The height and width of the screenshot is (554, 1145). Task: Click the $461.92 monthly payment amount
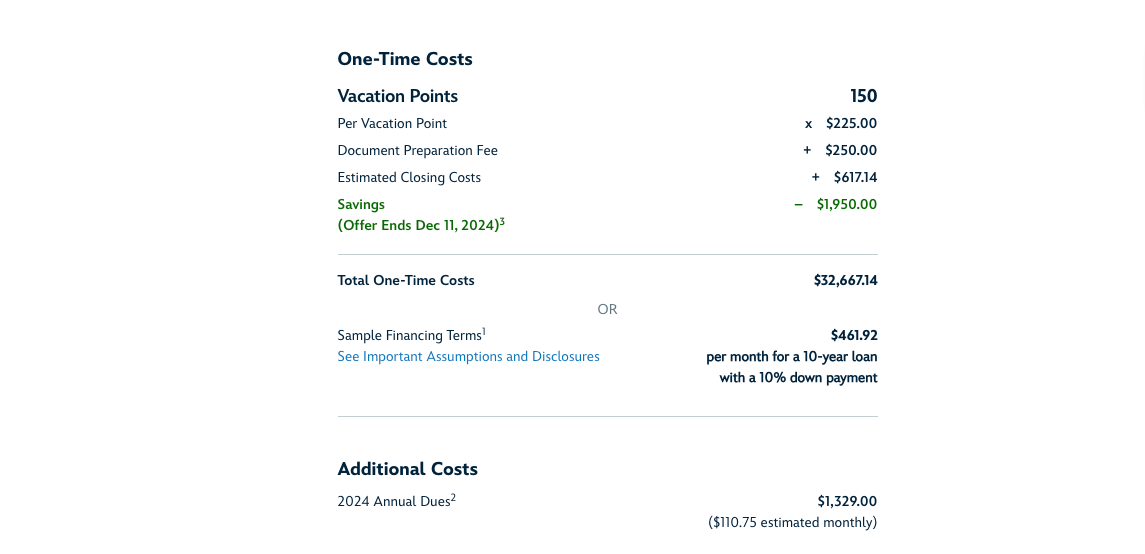[x=854, y=336]
